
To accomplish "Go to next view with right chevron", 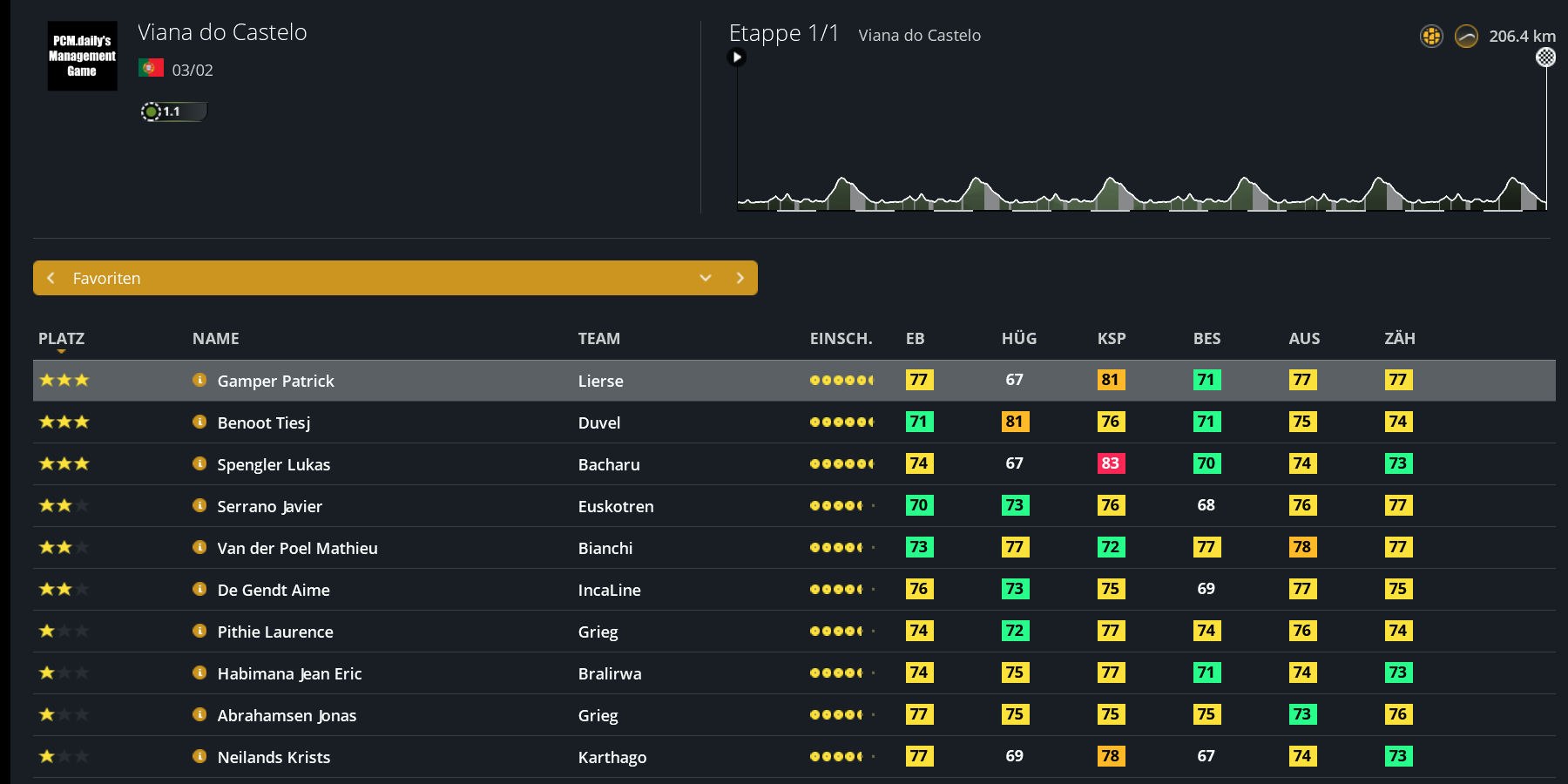I will point(740,278).
